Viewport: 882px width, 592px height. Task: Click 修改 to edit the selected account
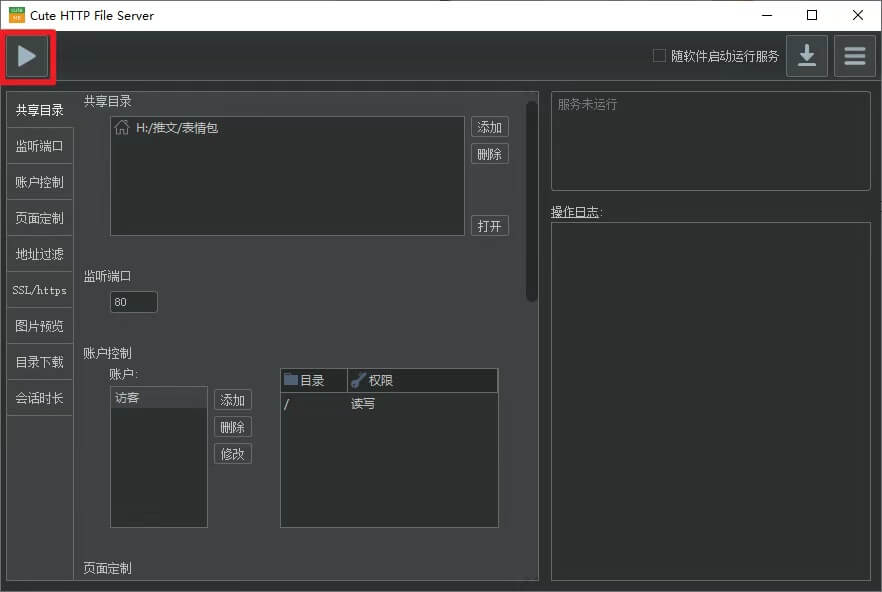[232, 453]
